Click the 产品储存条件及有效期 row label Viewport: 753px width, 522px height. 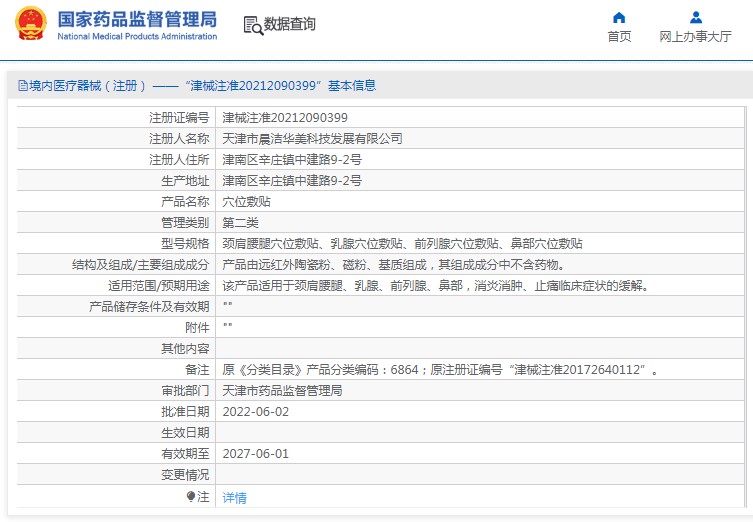point(149,307)
